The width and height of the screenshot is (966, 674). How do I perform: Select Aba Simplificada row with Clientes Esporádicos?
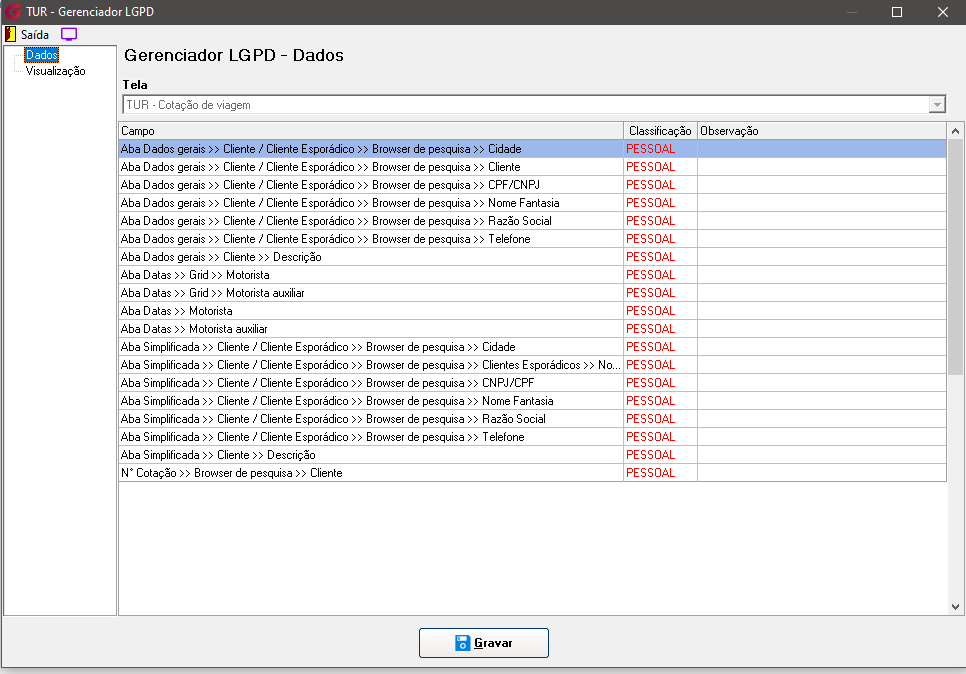pos(532,365)
